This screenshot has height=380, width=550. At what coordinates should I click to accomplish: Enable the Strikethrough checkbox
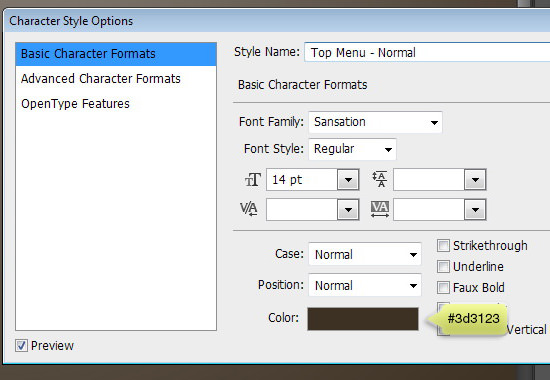pos(443,246)
